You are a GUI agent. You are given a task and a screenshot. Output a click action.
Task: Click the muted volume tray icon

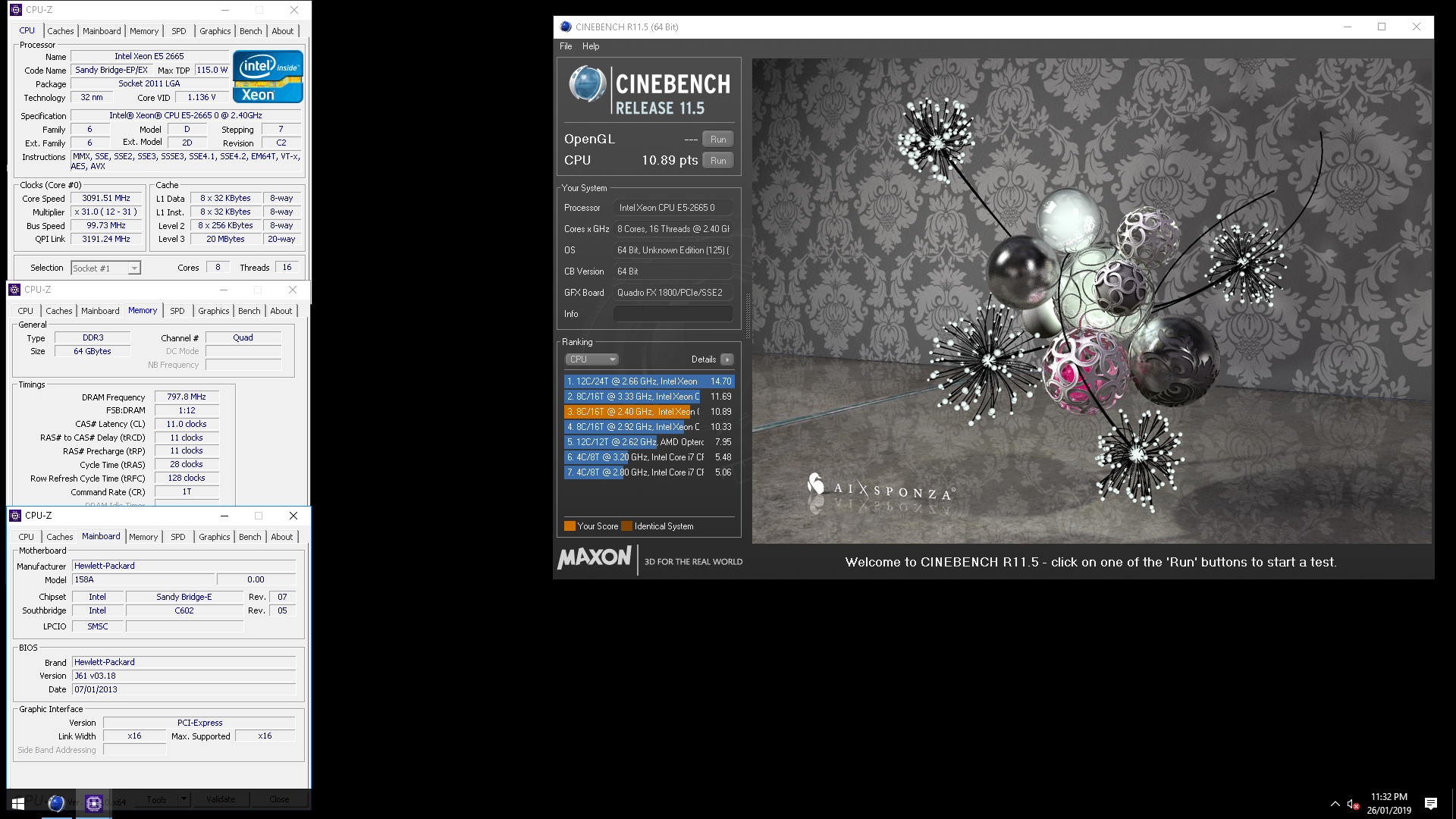pos(1352,804)
